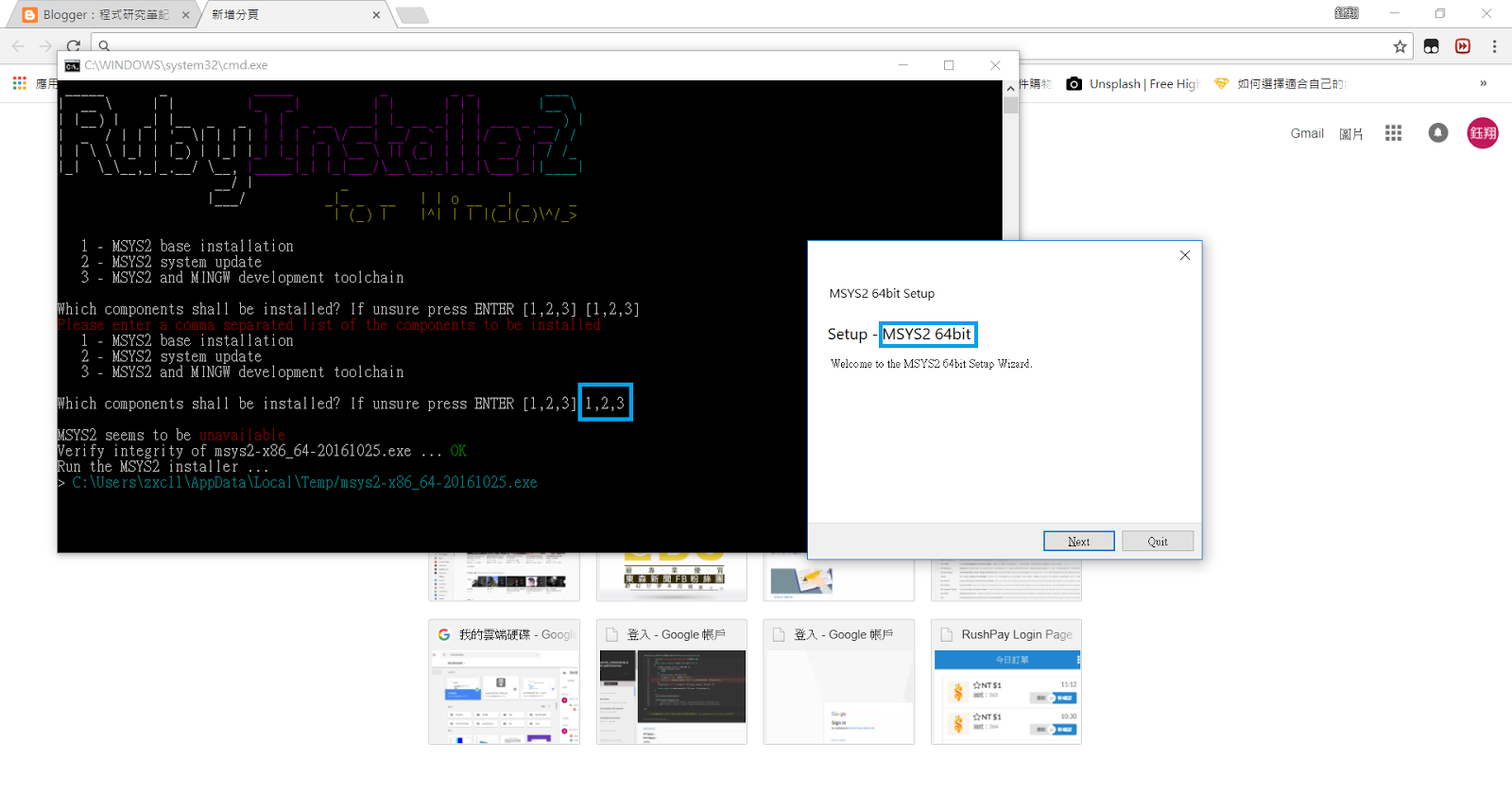Reload the page in Chrome

coord(74,45)
